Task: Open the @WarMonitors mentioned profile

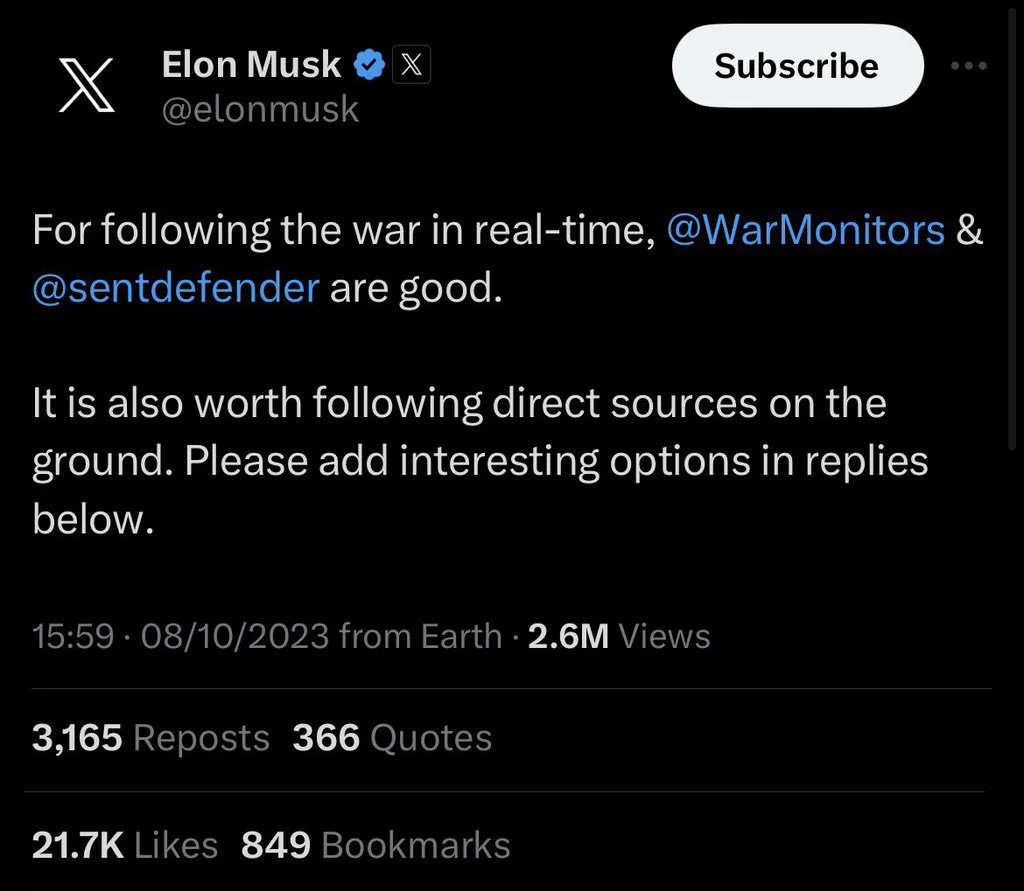Action: [806, 230]
